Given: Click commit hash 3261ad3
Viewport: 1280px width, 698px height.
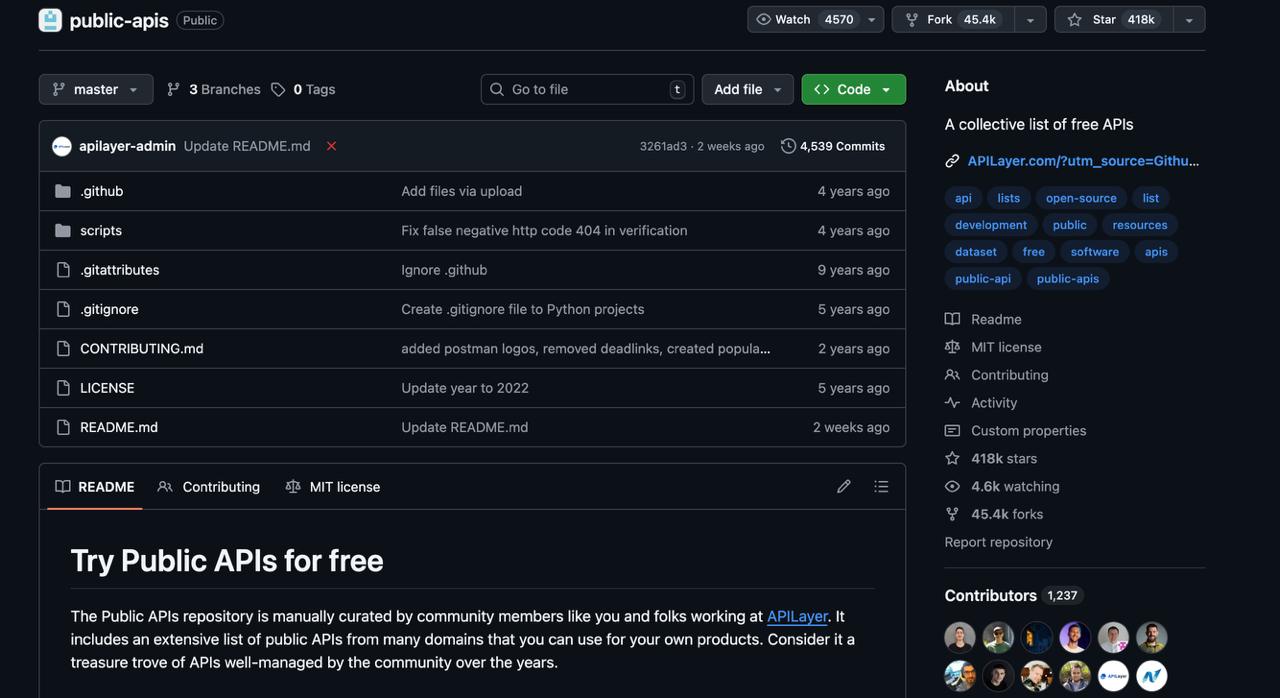Looking at the screenshot, I should [663, 146].
